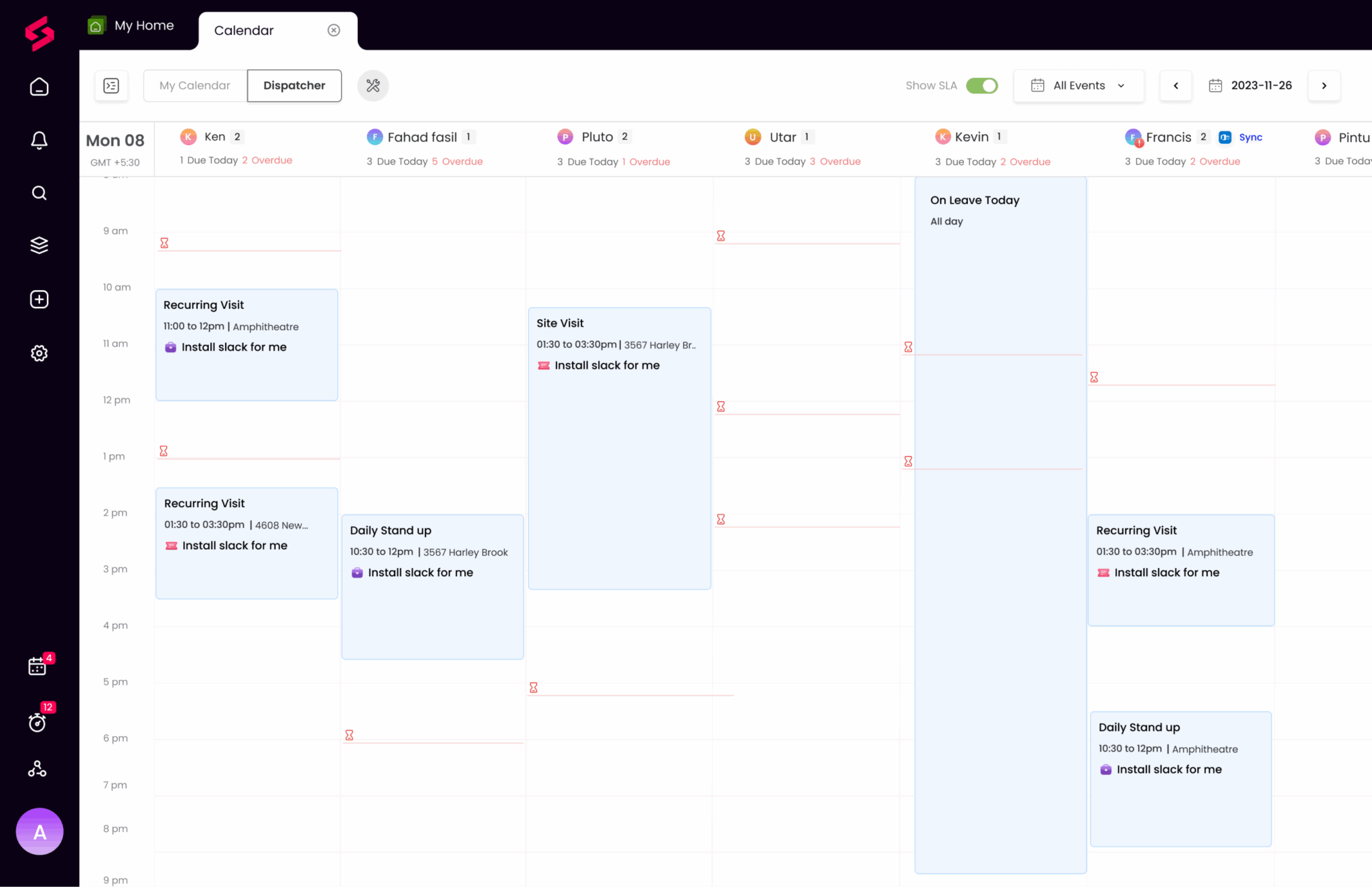This screenshot has width=1372, height=887.
Task: Go to previous date with left chevron
Action: 1176,86
